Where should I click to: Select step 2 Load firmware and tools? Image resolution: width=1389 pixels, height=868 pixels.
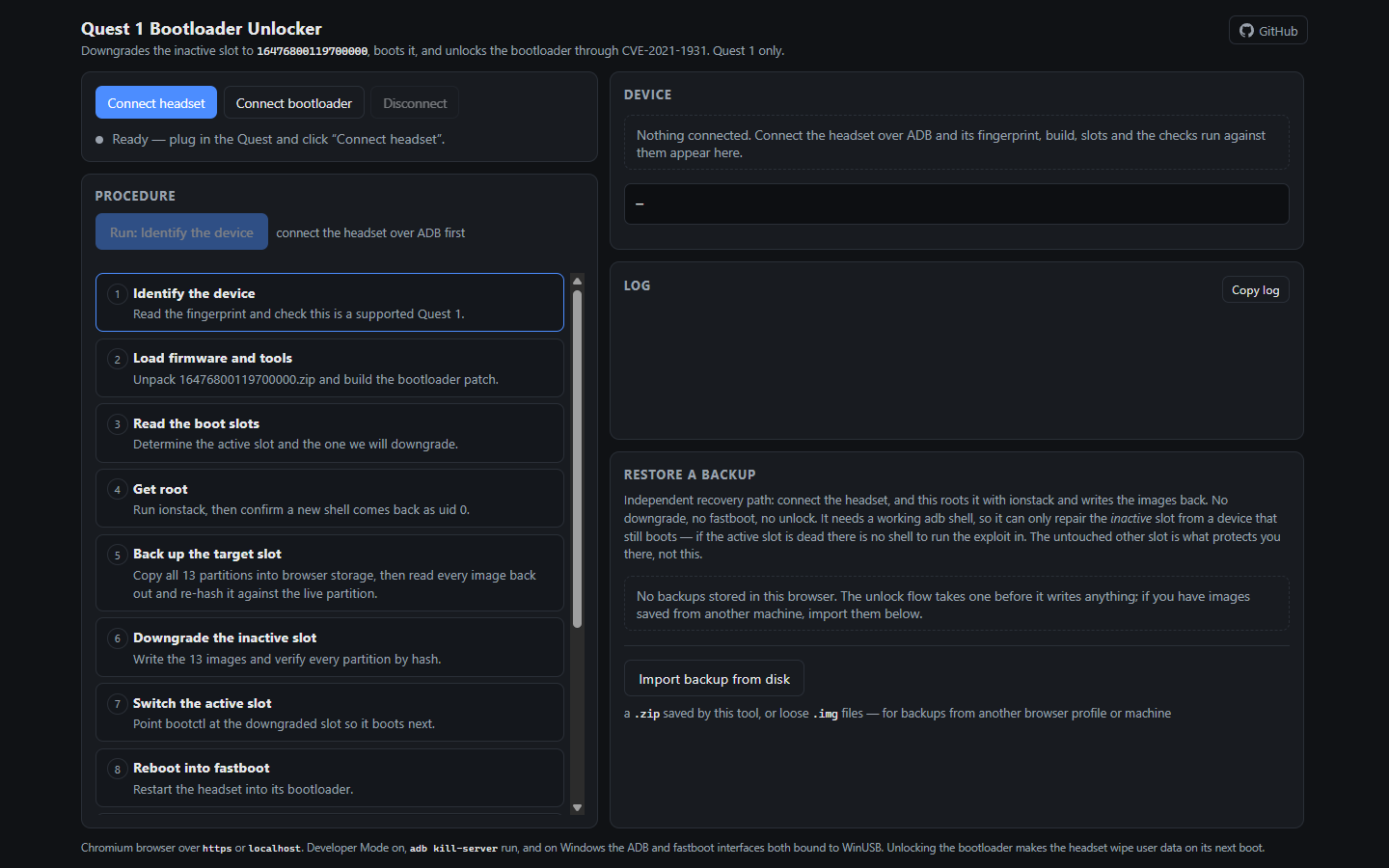pos(330,368)
